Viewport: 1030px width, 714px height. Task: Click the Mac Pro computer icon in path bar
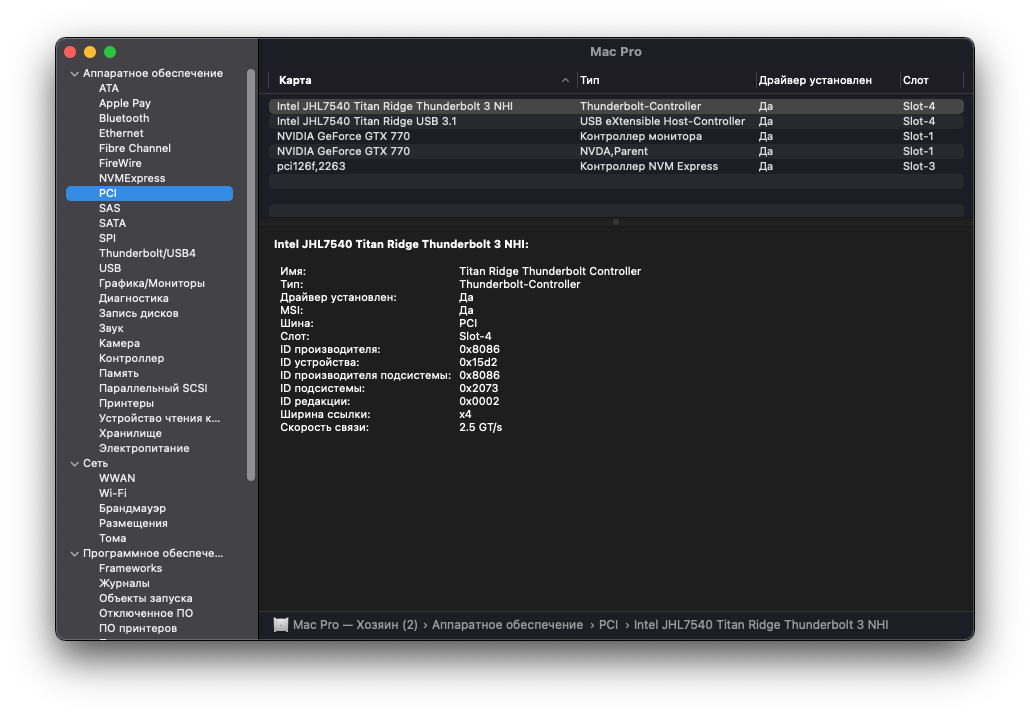[280, 625]
